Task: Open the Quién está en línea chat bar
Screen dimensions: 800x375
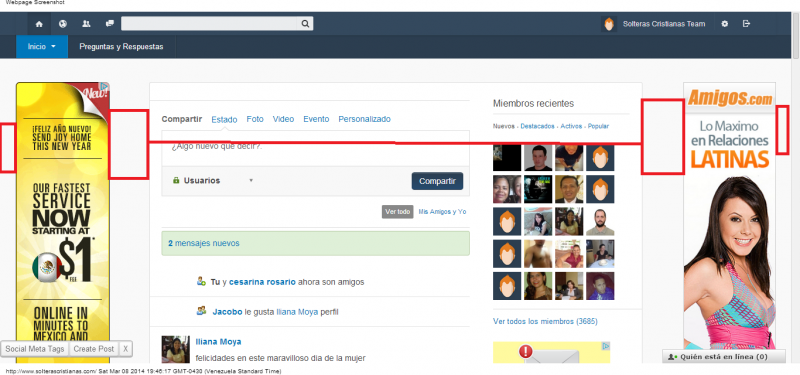Action: [x=723, y=357]
